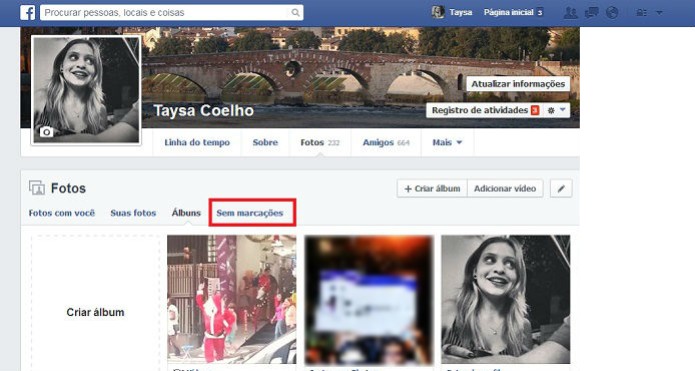Open Página inicial in top bar
The image size is (695, 371).
[508, 12]
